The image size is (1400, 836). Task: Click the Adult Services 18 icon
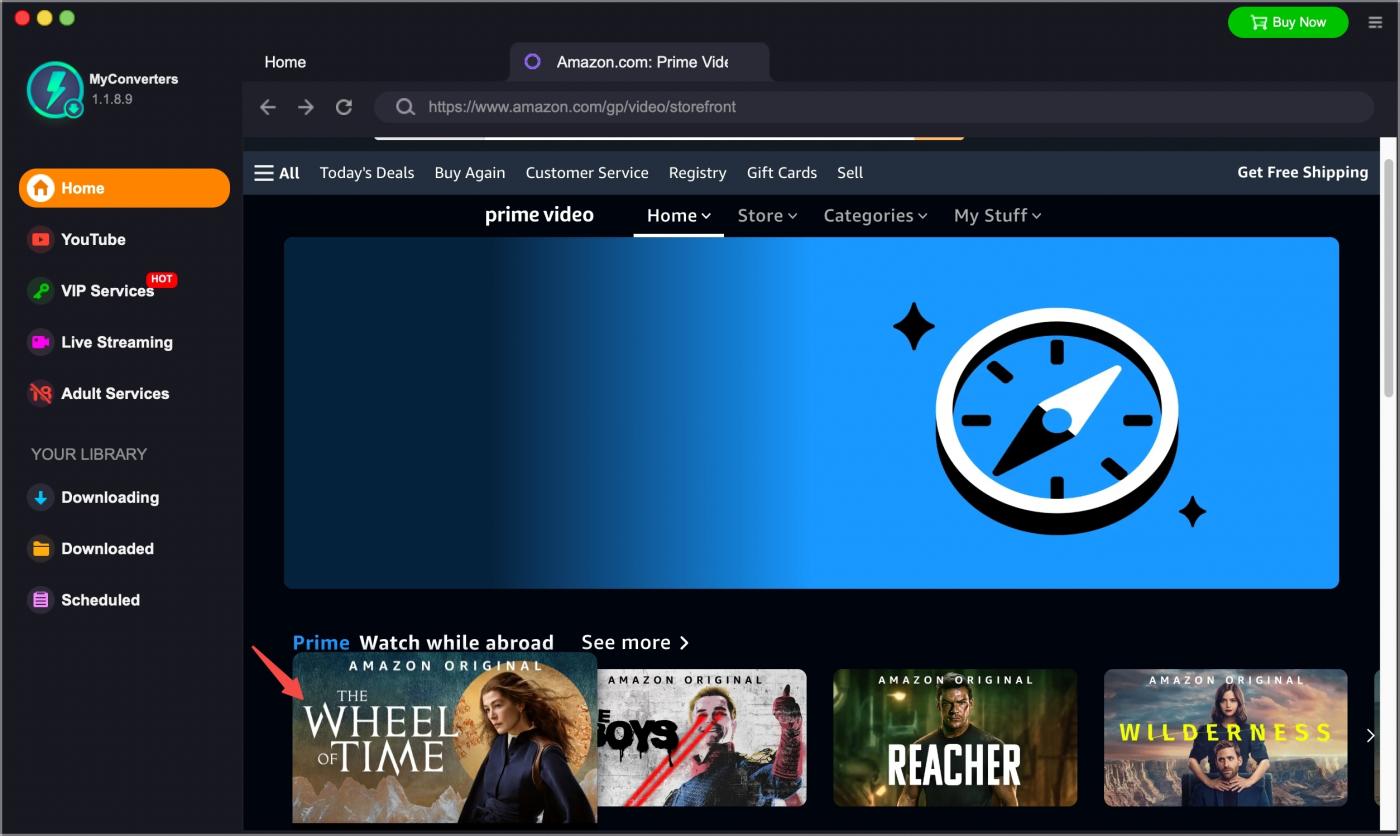click(x=40, y=393)
